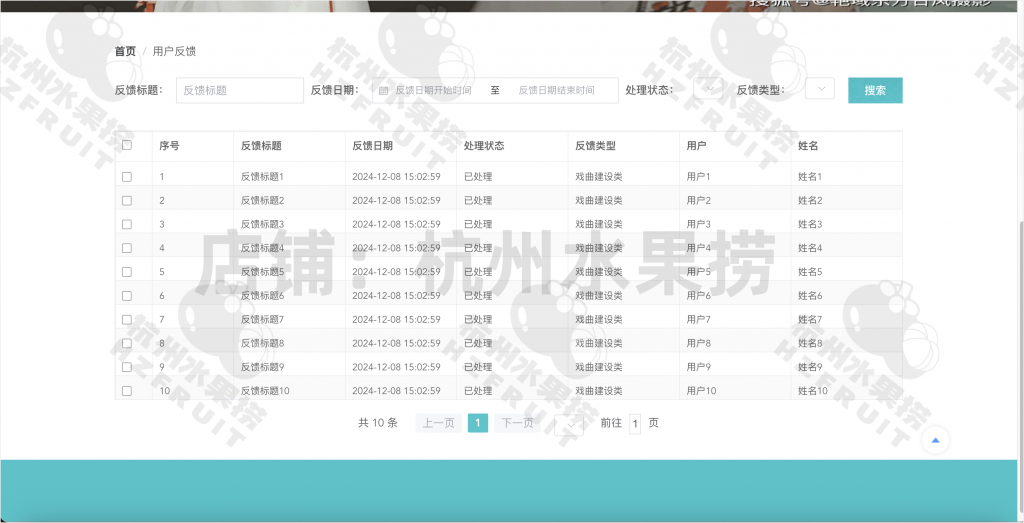Image resolution: width=1024 pixels, height=523 pixels.
Task: Open the 反馈类型 dropdown
Action: coord(820,89)
